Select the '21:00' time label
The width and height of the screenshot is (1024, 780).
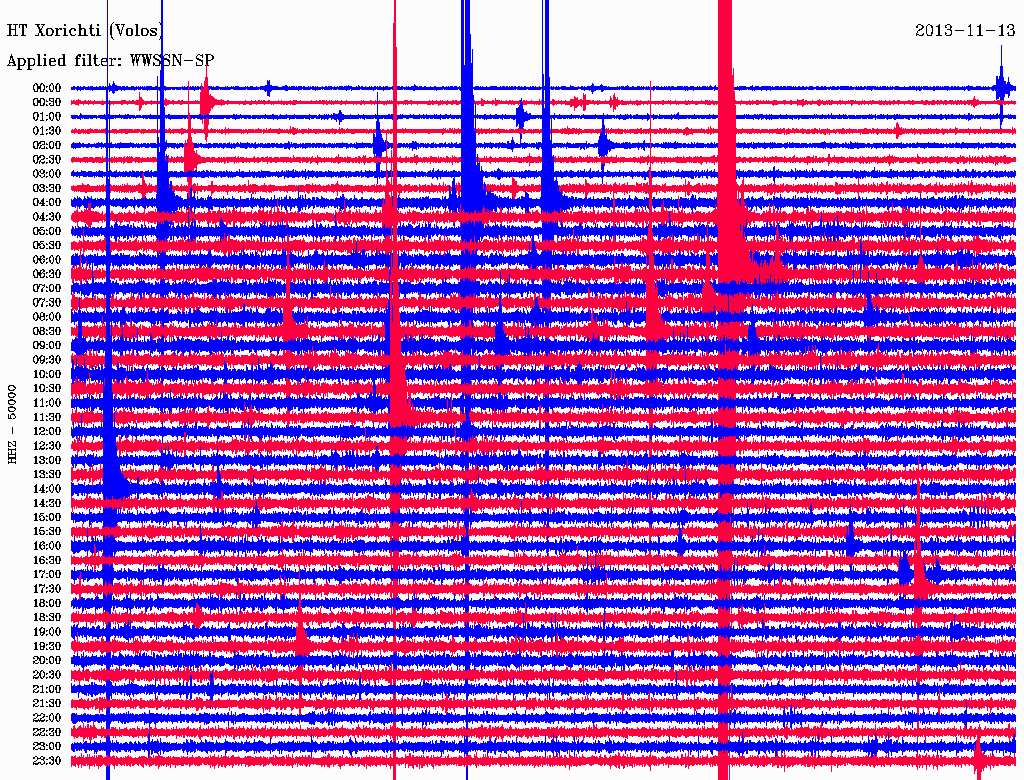coord(47,689)
